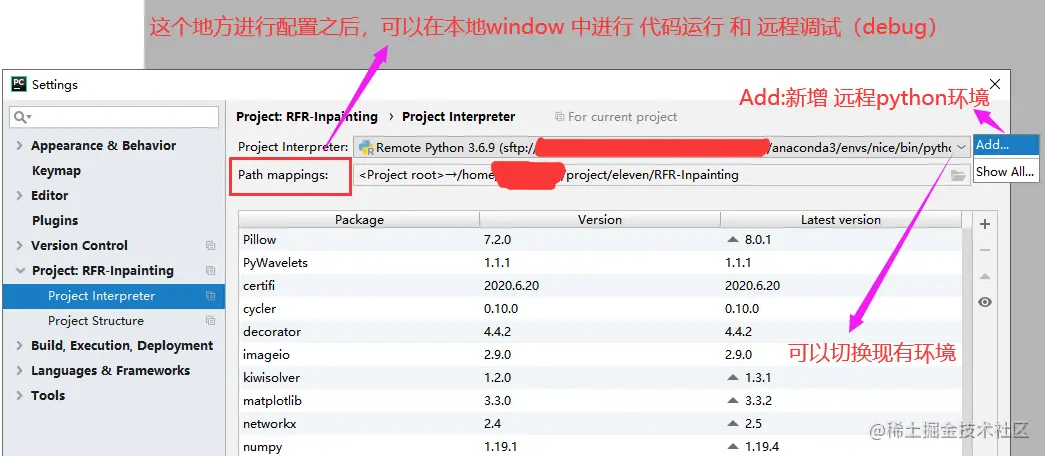1045x456 pixels.
Task: Click the copy icon beside Project Interpreter
Action: pos(211,295)
